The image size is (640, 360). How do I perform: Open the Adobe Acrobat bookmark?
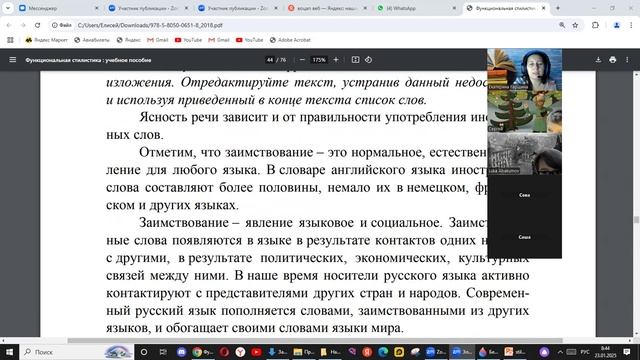290,40
